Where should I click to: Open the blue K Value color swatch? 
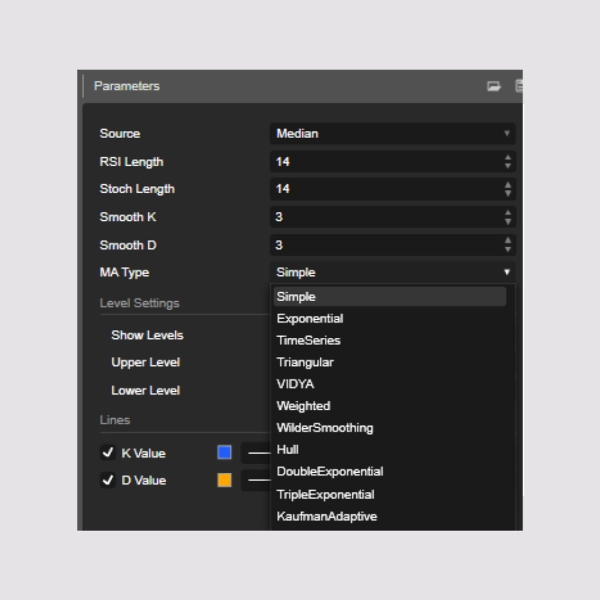(224, 453)
